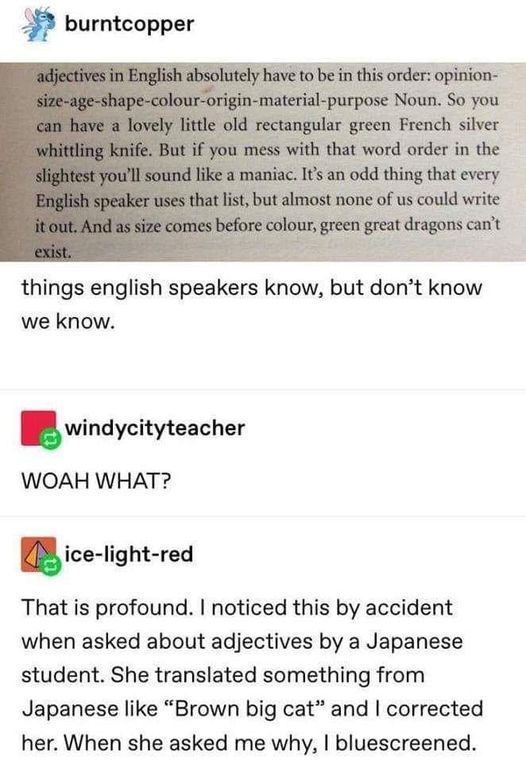The image size is (526, 763).
Task: Click reblog badge on windycityteacher avatar
Action: pos(49,439)
